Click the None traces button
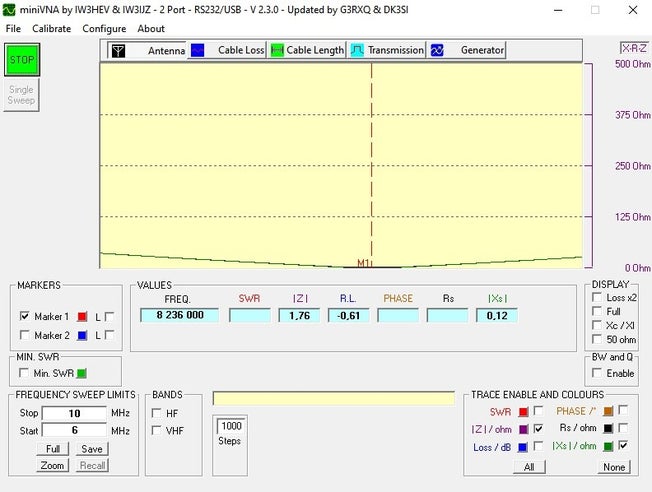This screenshot has width=652, height=492. 614,467
